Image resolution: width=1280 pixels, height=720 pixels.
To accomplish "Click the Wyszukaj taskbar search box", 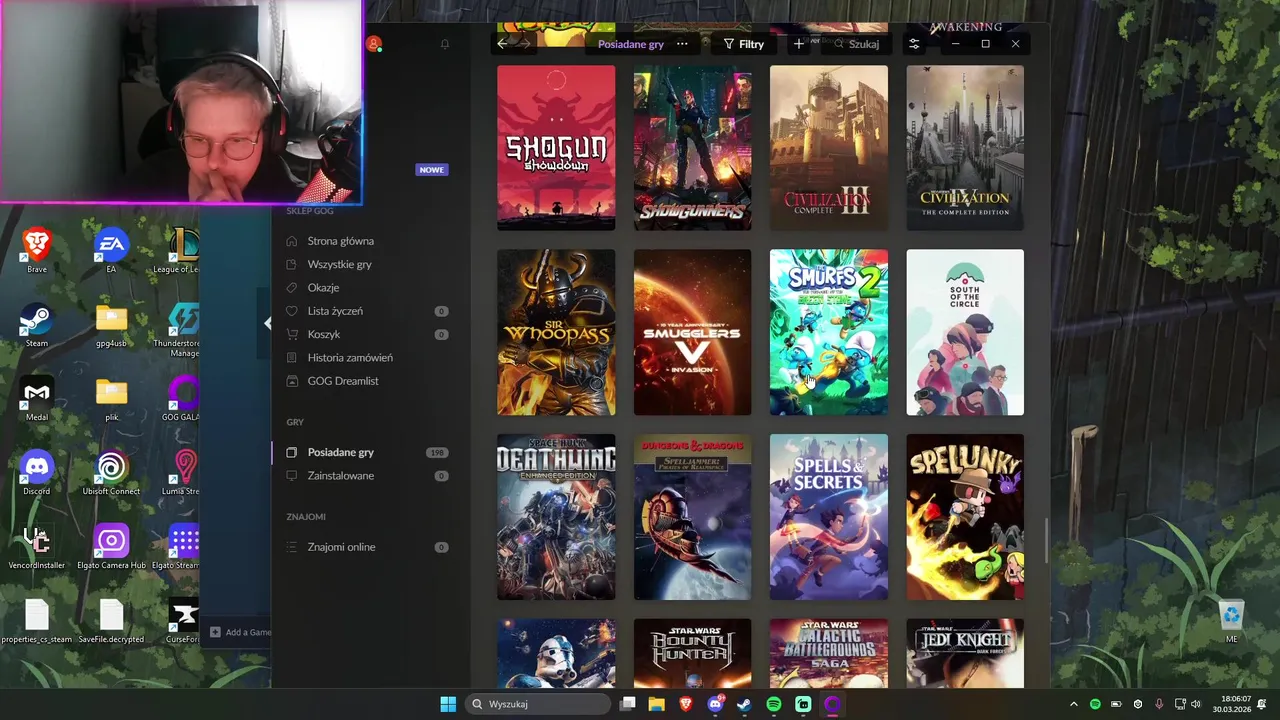I will (x=537, y=704).
